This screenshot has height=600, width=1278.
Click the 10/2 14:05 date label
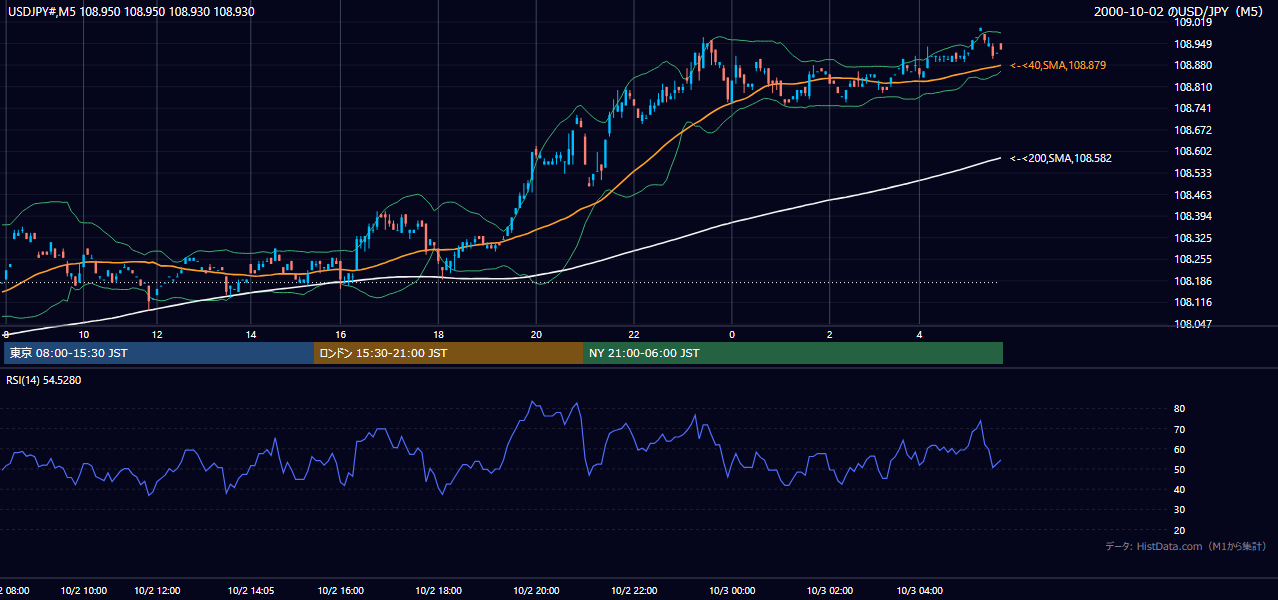[250, 591]
